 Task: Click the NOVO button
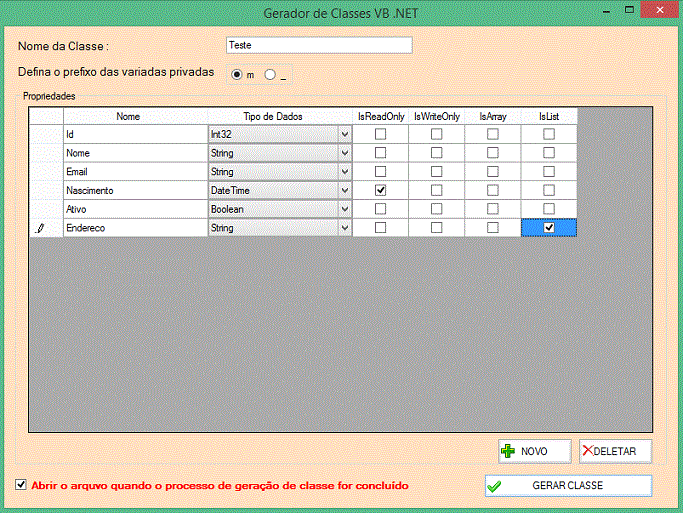pos(535,451)
